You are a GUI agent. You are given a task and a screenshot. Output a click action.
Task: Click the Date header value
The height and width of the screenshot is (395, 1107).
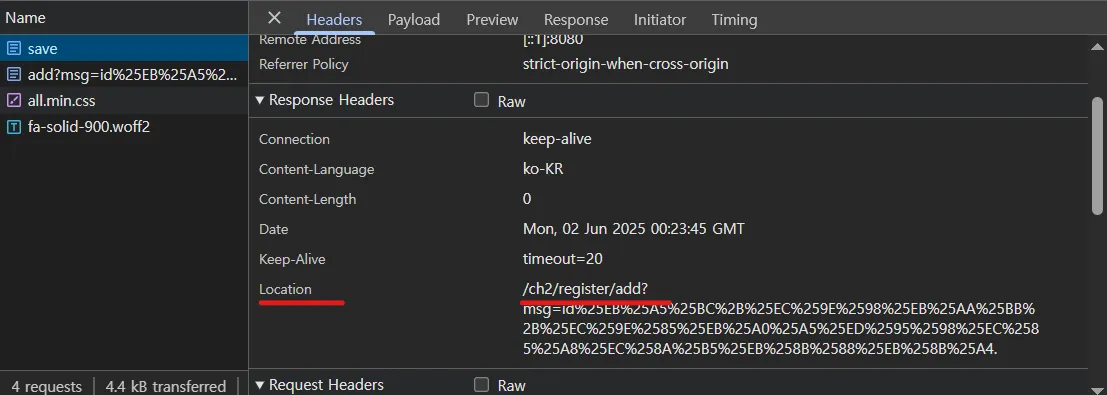click(633, 229)
